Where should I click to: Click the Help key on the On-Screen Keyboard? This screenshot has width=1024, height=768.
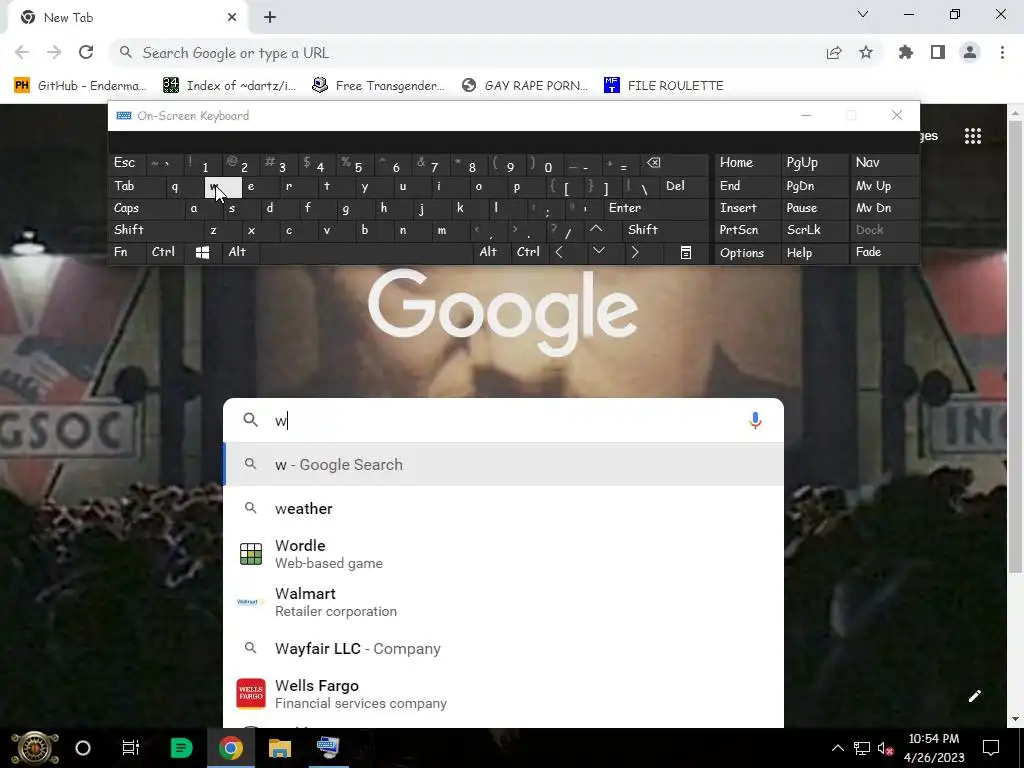point(814,253)
